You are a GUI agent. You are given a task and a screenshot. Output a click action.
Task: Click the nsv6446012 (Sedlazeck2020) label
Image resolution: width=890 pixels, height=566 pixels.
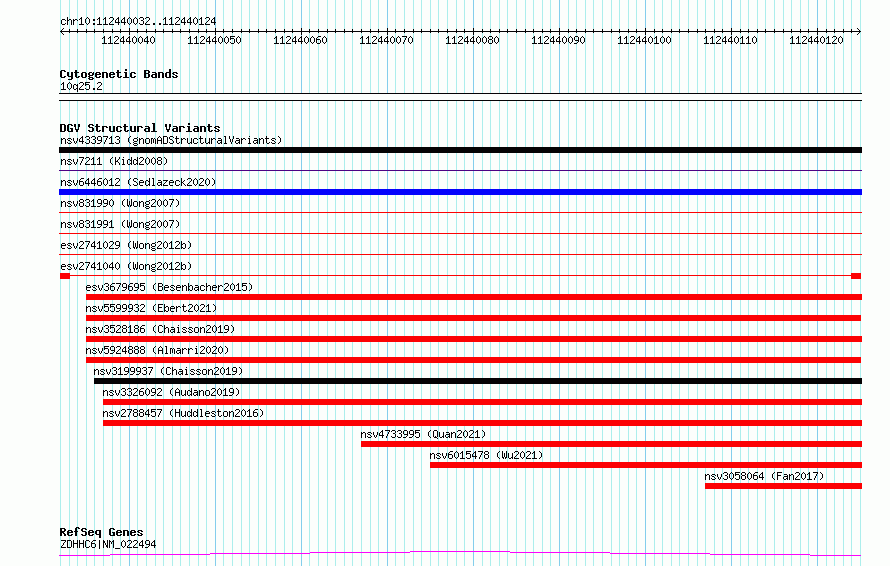pyautogui.click(x=138, y=182)
